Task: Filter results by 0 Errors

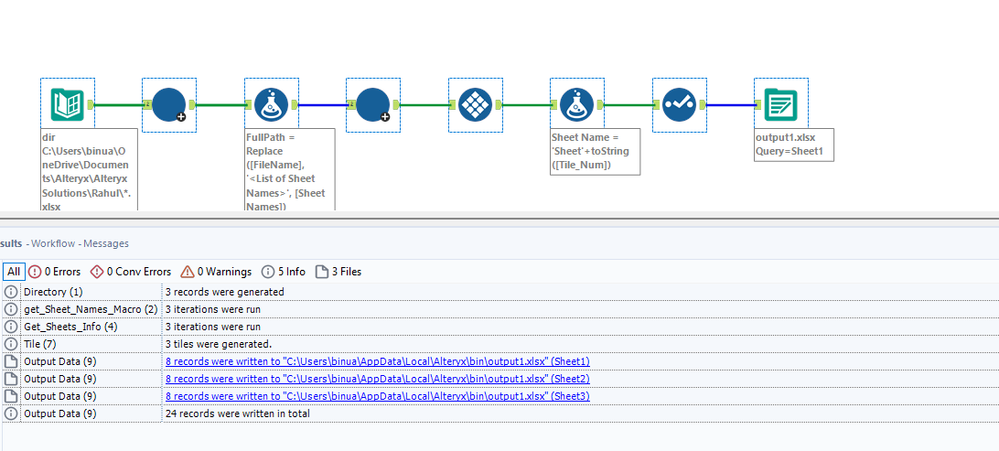Action: point(55,272)
